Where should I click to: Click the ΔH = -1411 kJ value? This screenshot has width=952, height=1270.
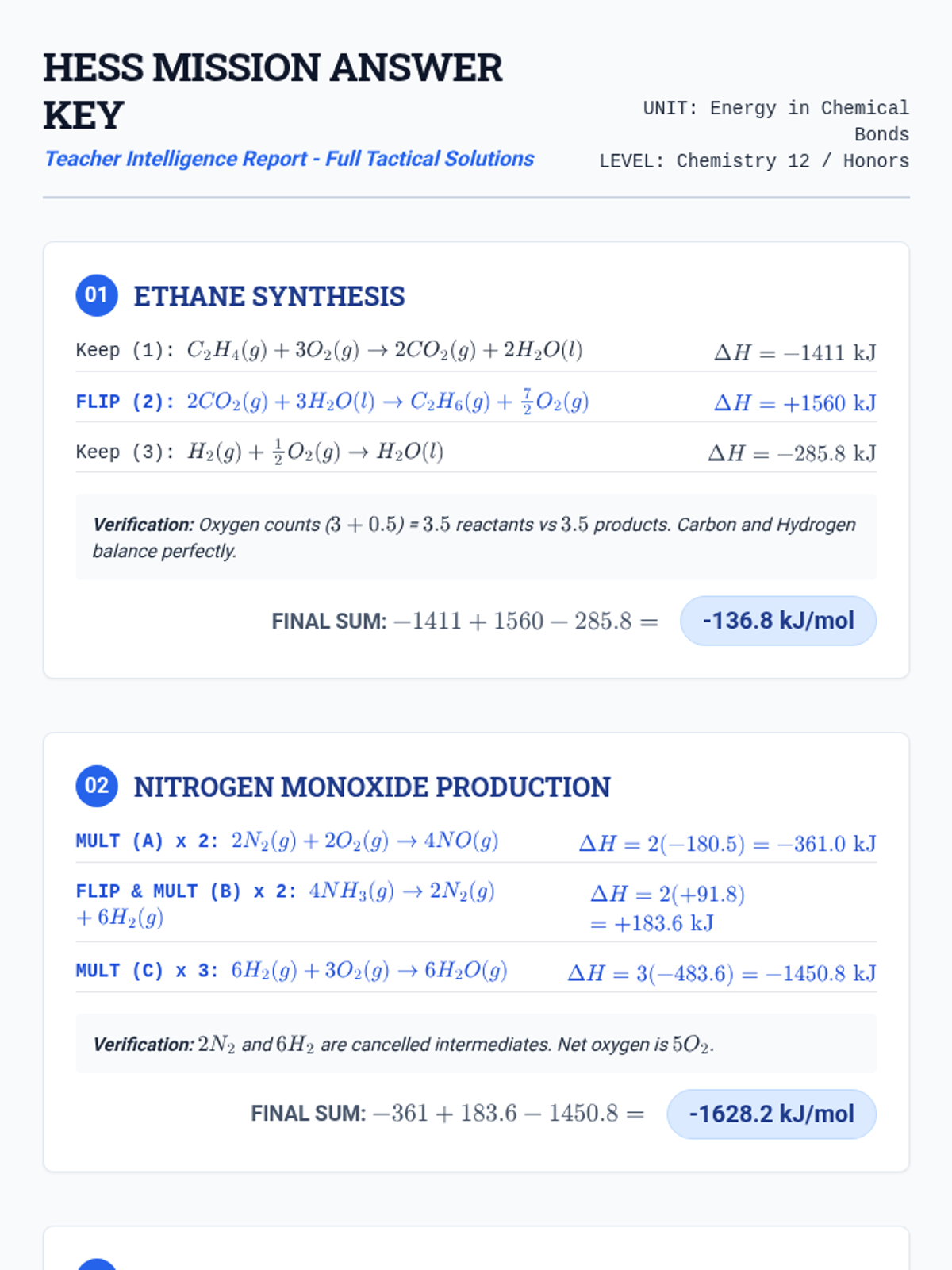[795, 352]
